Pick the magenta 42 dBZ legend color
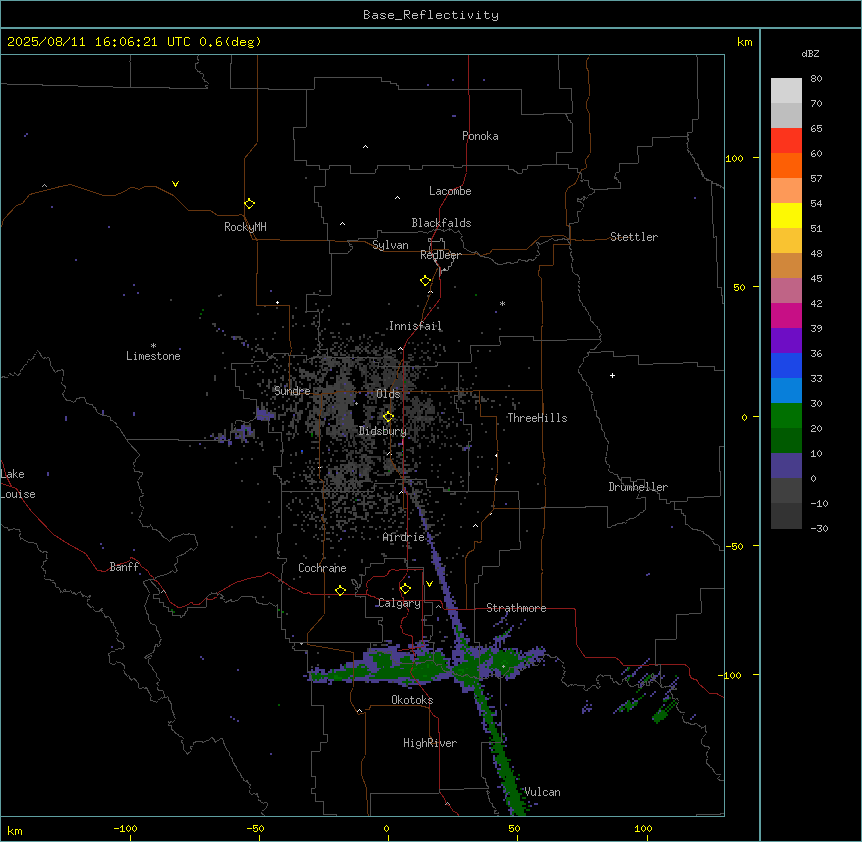 pyautogui.click(x=786, y=315)
